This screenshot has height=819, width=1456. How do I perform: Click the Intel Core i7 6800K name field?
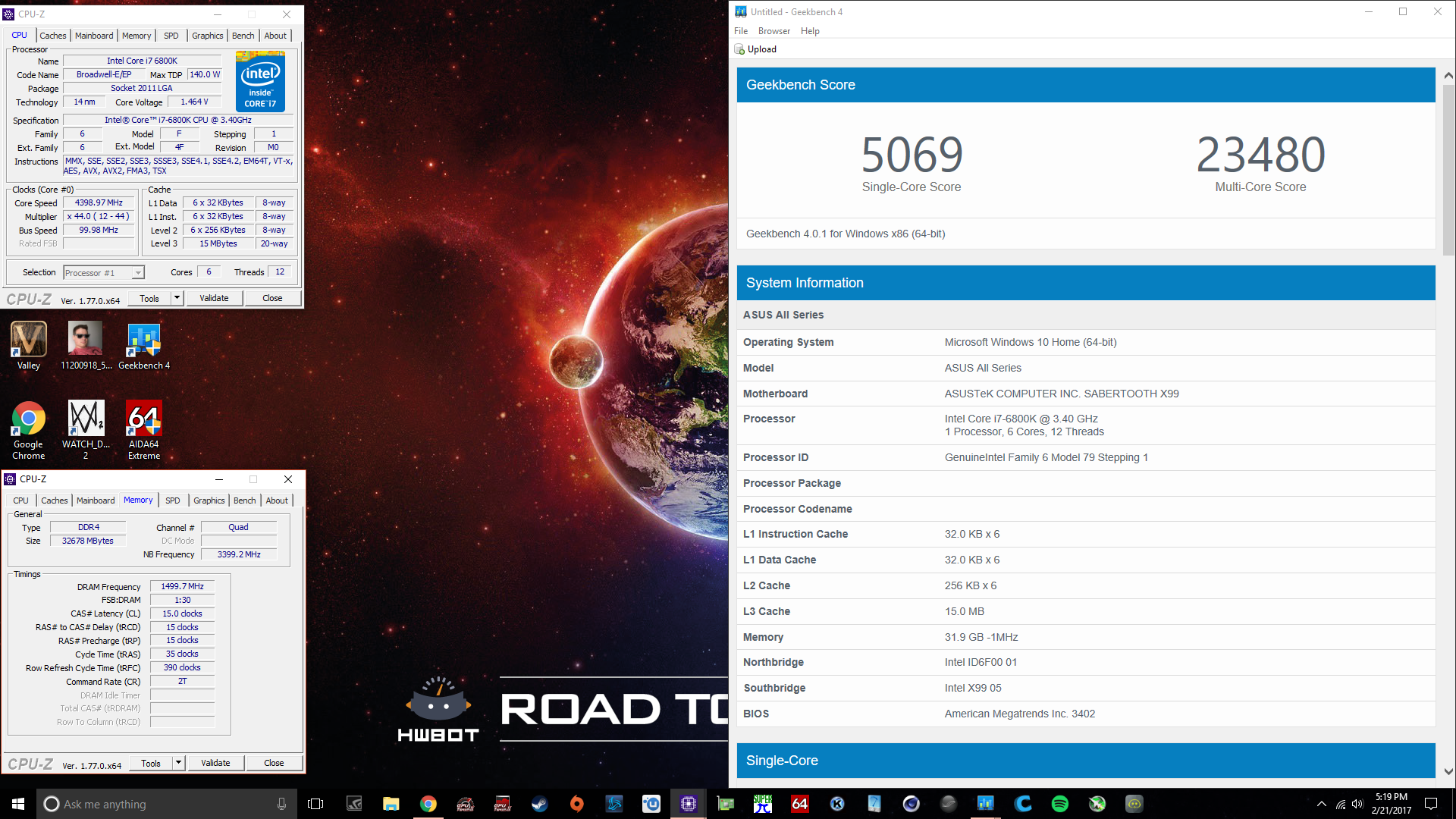click(x=142, y=61)
